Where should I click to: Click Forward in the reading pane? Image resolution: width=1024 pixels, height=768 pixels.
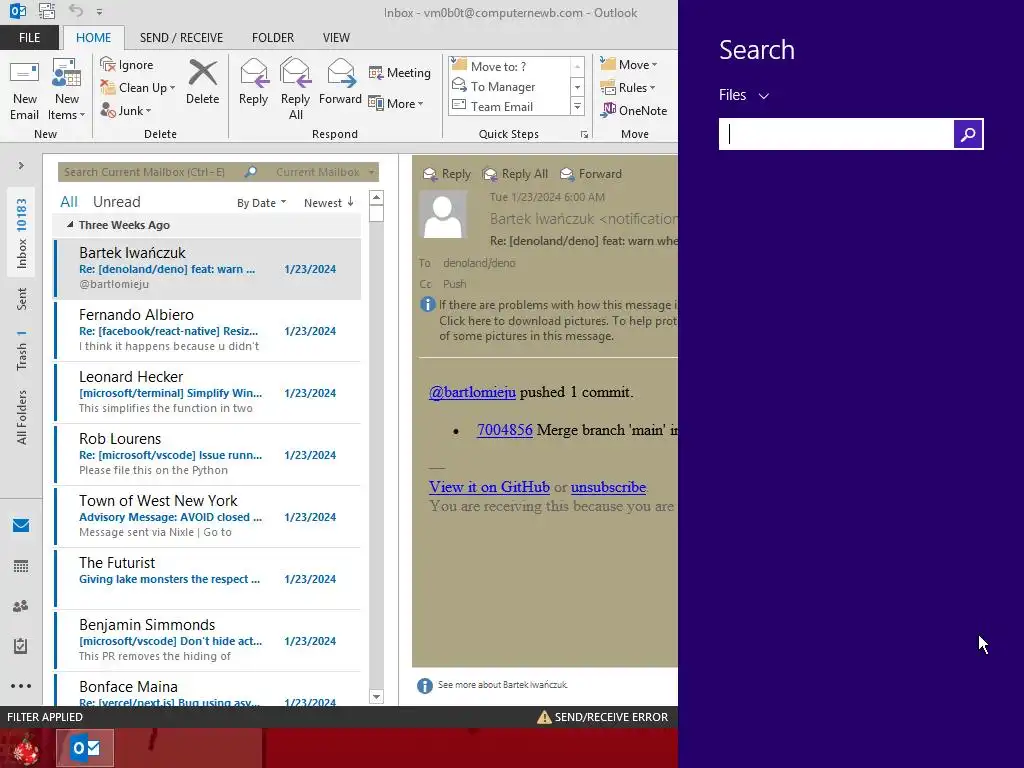[x=591, y=174]
